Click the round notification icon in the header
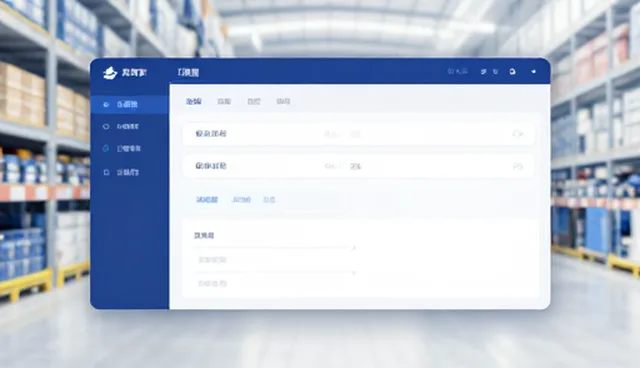Viewport: 640px width, 368px height. coord(512,71)
